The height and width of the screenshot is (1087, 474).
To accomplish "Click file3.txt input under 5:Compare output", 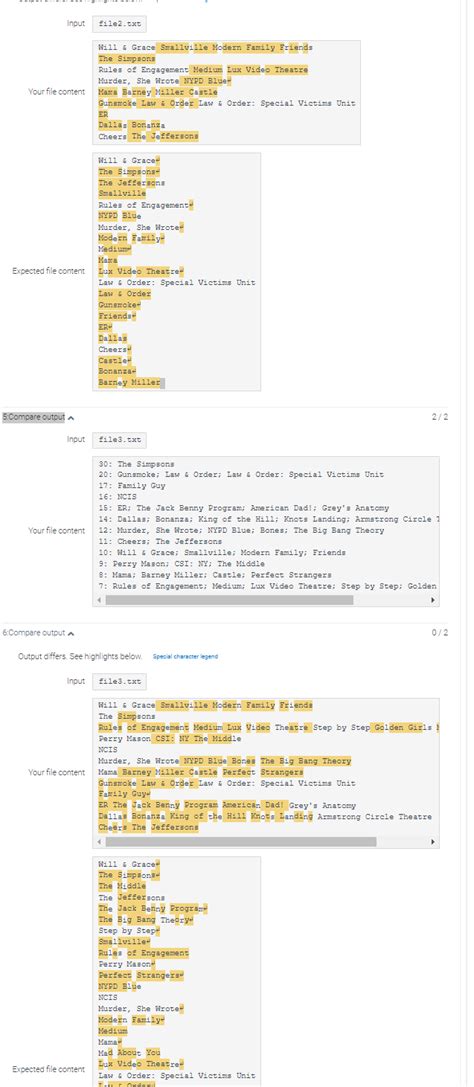I will coord(119,440).
